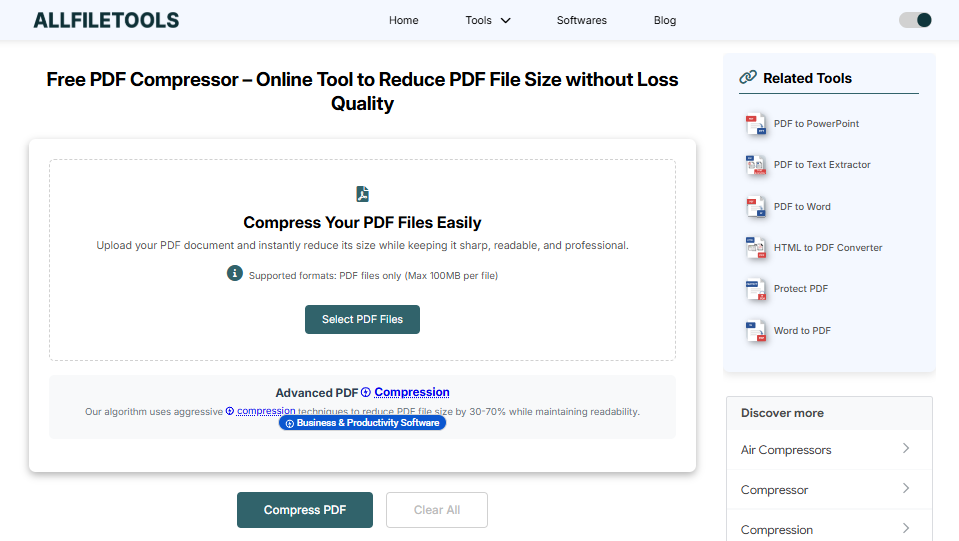The image size is (959, 541).
Task: Click the HTML to PDF Converter icon
Action: point(756,248)
